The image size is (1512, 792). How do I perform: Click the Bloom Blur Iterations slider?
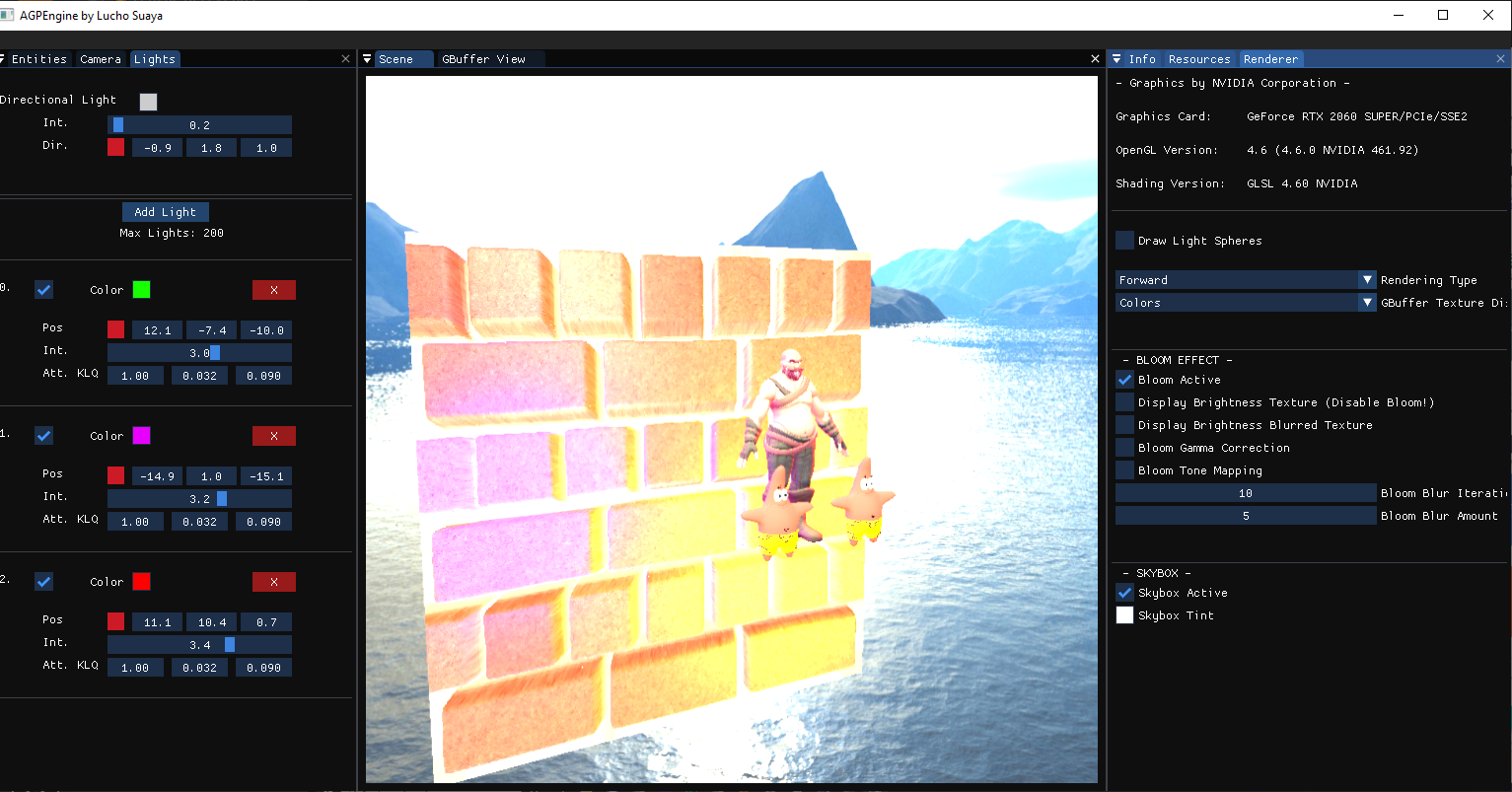(x=1246, y=493)
